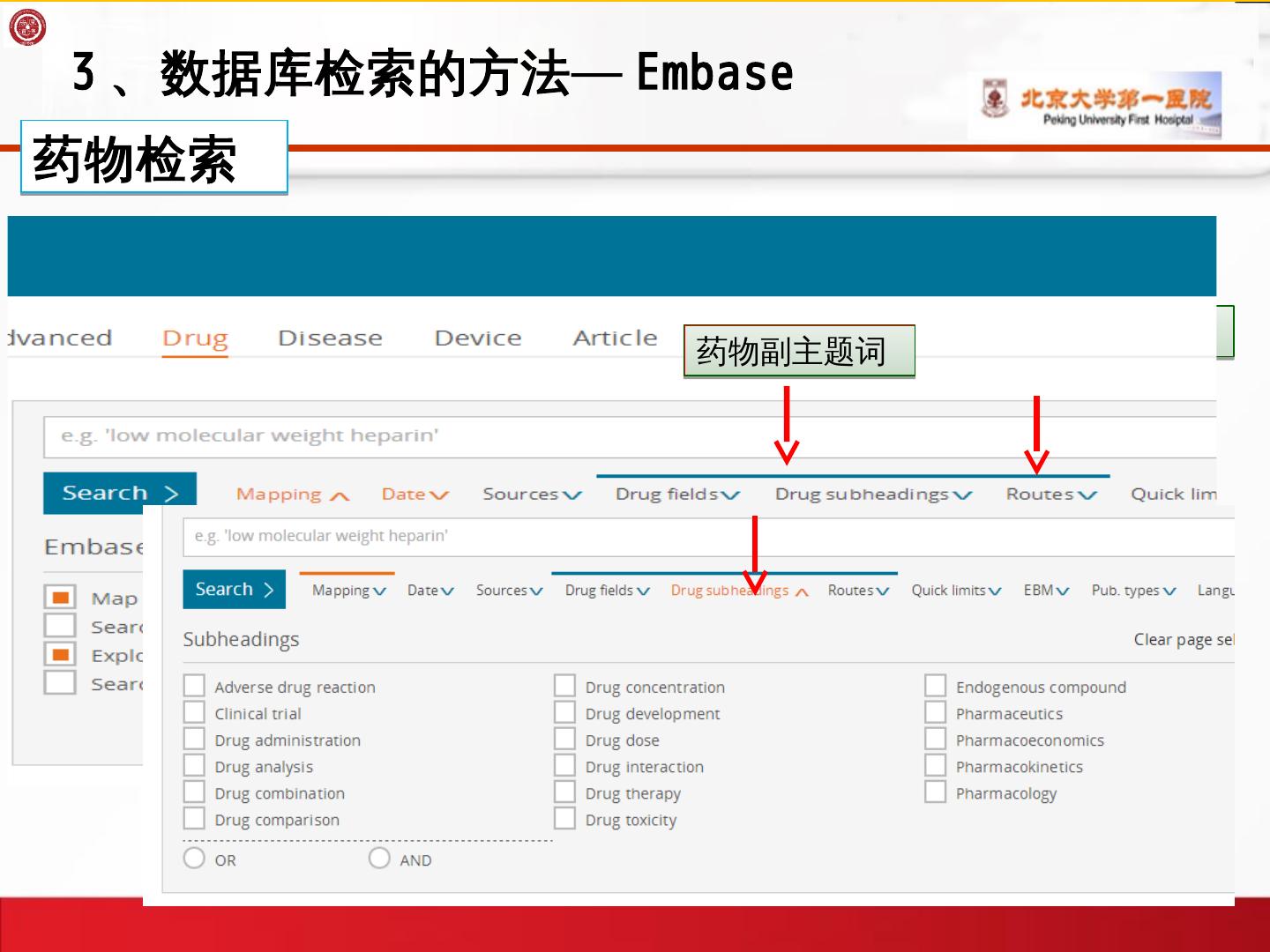Image resolution: width=1270 pixels, height=952 pixels.
Task: Open the Pub. types dropdown
Action: tap(1133, 591)
